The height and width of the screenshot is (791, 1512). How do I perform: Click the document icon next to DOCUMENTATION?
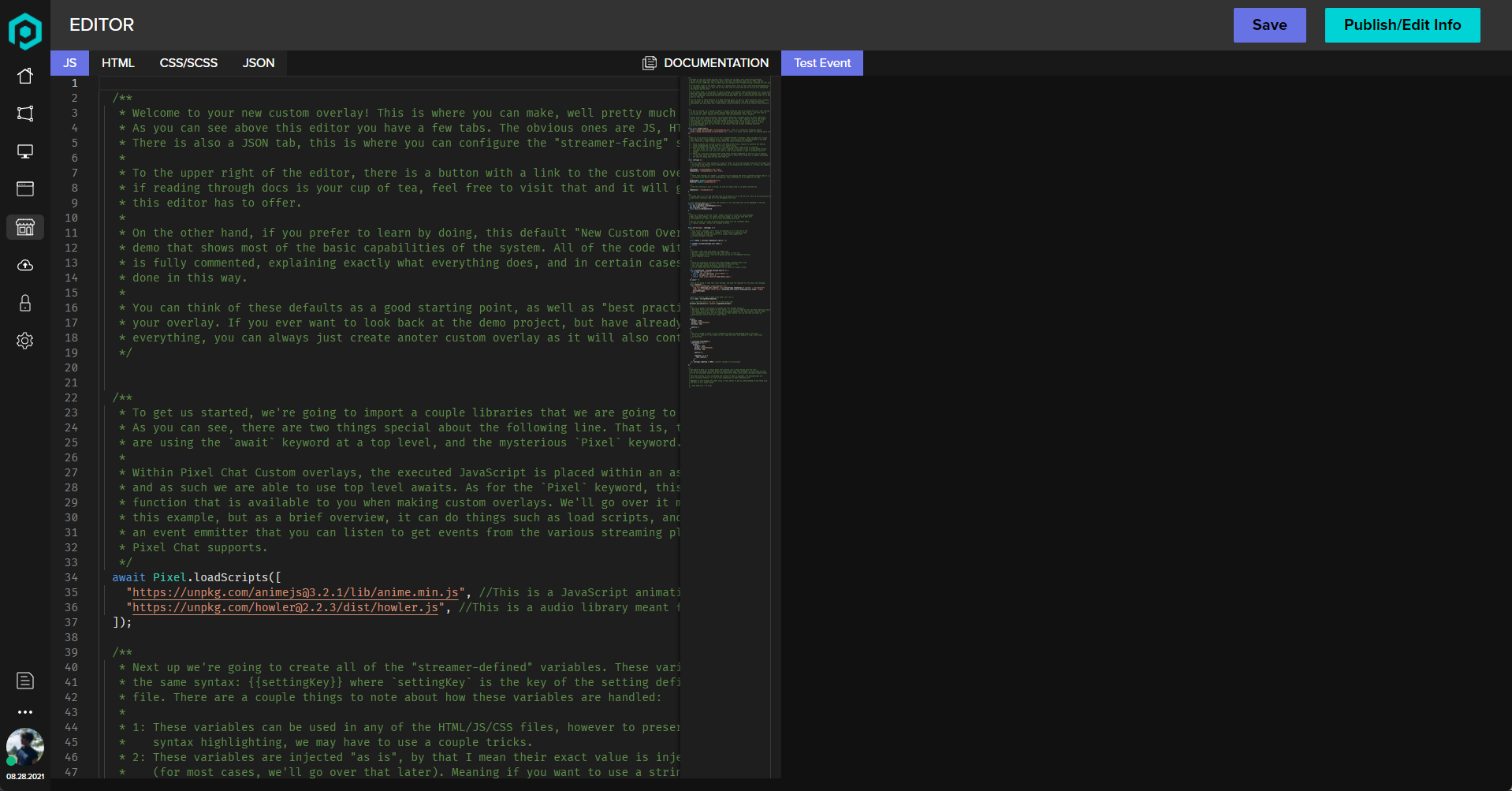649,62
